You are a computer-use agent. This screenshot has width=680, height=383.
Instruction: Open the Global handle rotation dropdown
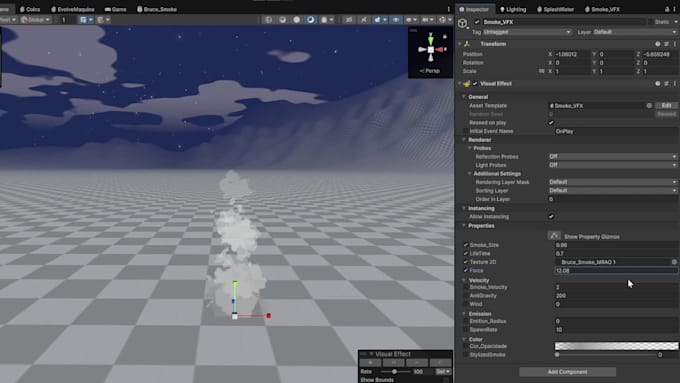point(35,20)
